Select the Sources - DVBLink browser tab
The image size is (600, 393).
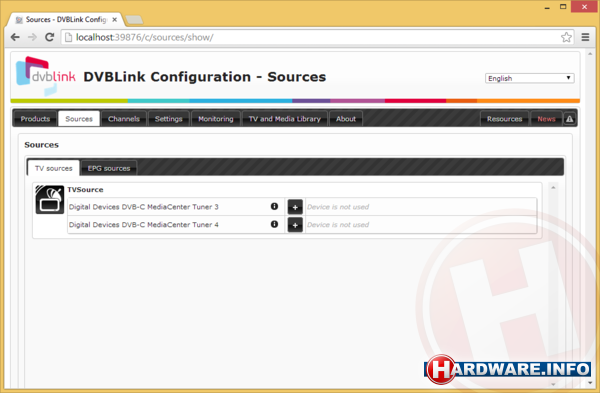click(x=66, y=20)
